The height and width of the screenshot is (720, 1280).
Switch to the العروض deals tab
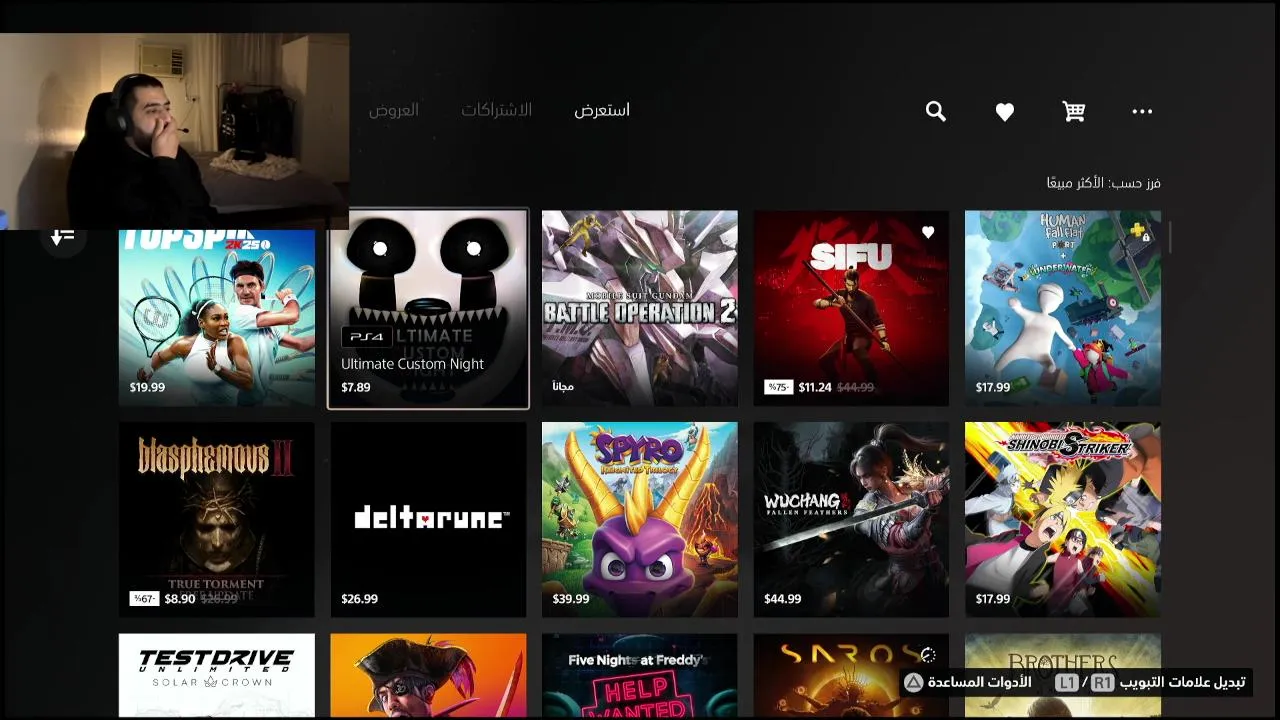394,110
